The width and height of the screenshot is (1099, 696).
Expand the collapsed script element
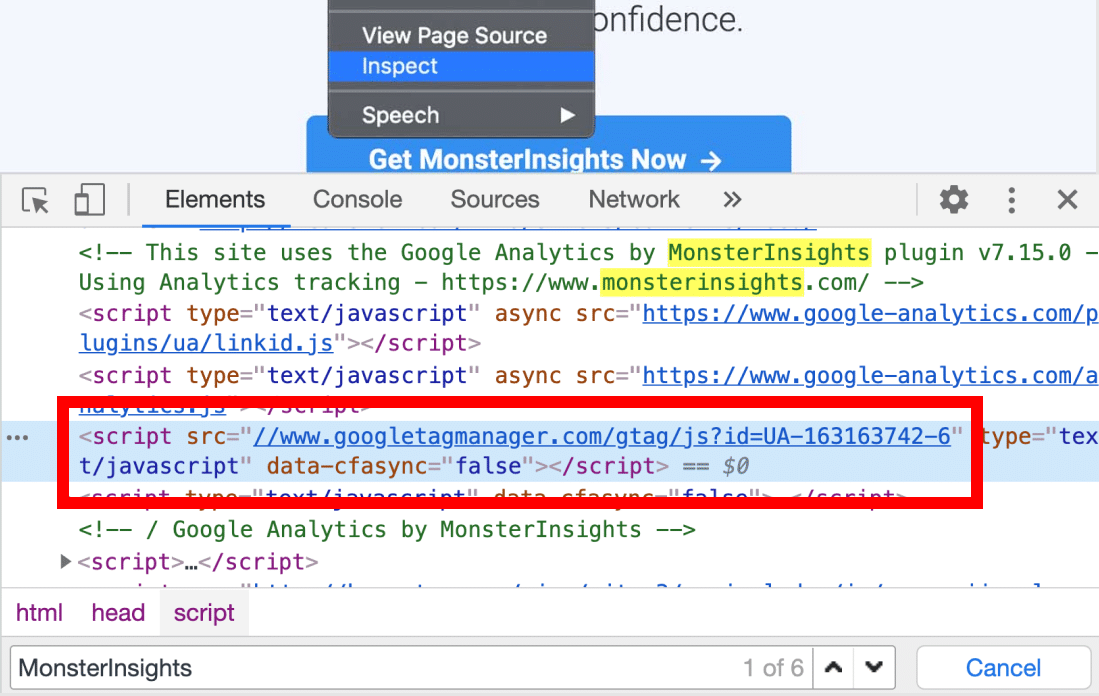(x=65, y=561)
